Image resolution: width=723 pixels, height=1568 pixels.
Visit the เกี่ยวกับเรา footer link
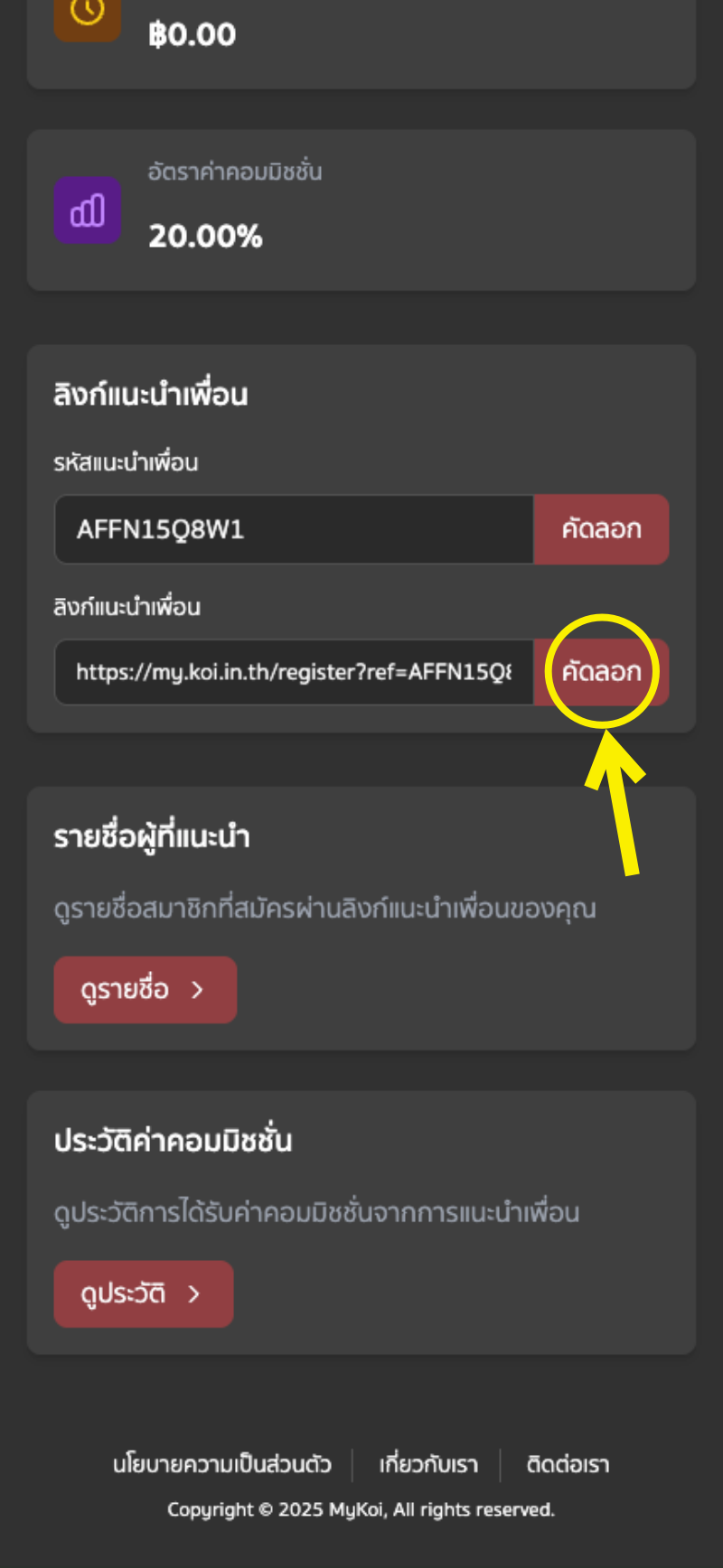(x=428, y=1464)
